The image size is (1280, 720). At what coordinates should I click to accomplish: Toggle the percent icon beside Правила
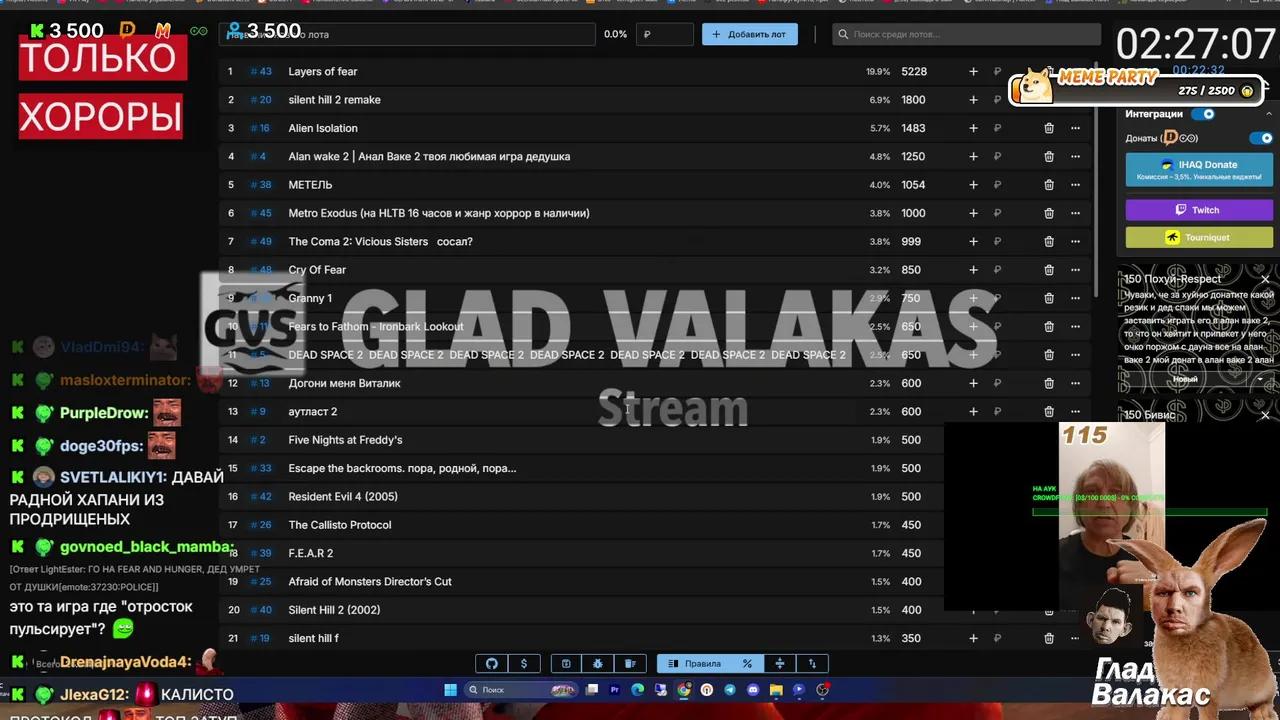747,664
